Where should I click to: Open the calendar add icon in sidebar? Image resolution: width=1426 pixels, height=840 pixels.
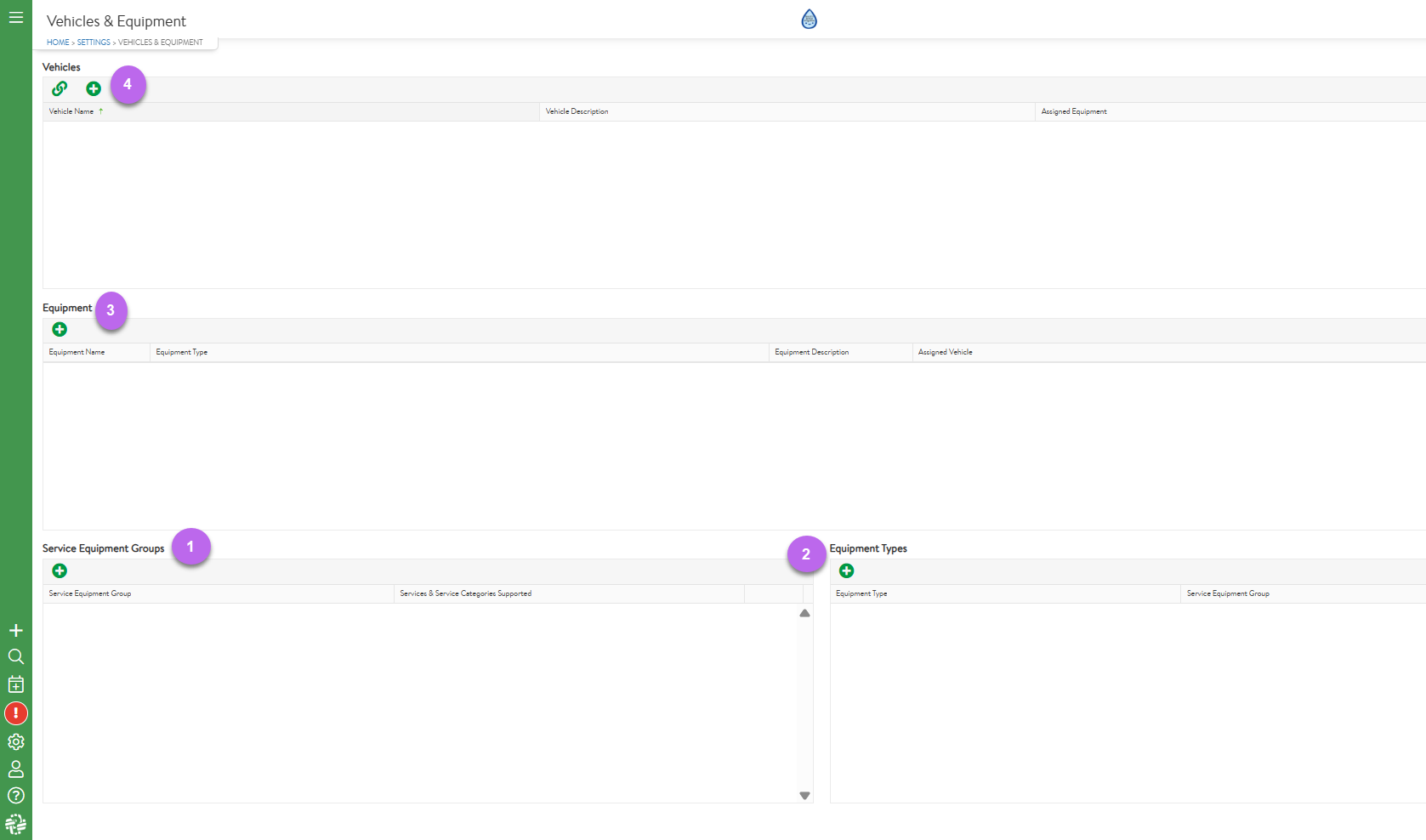point(15,684)
